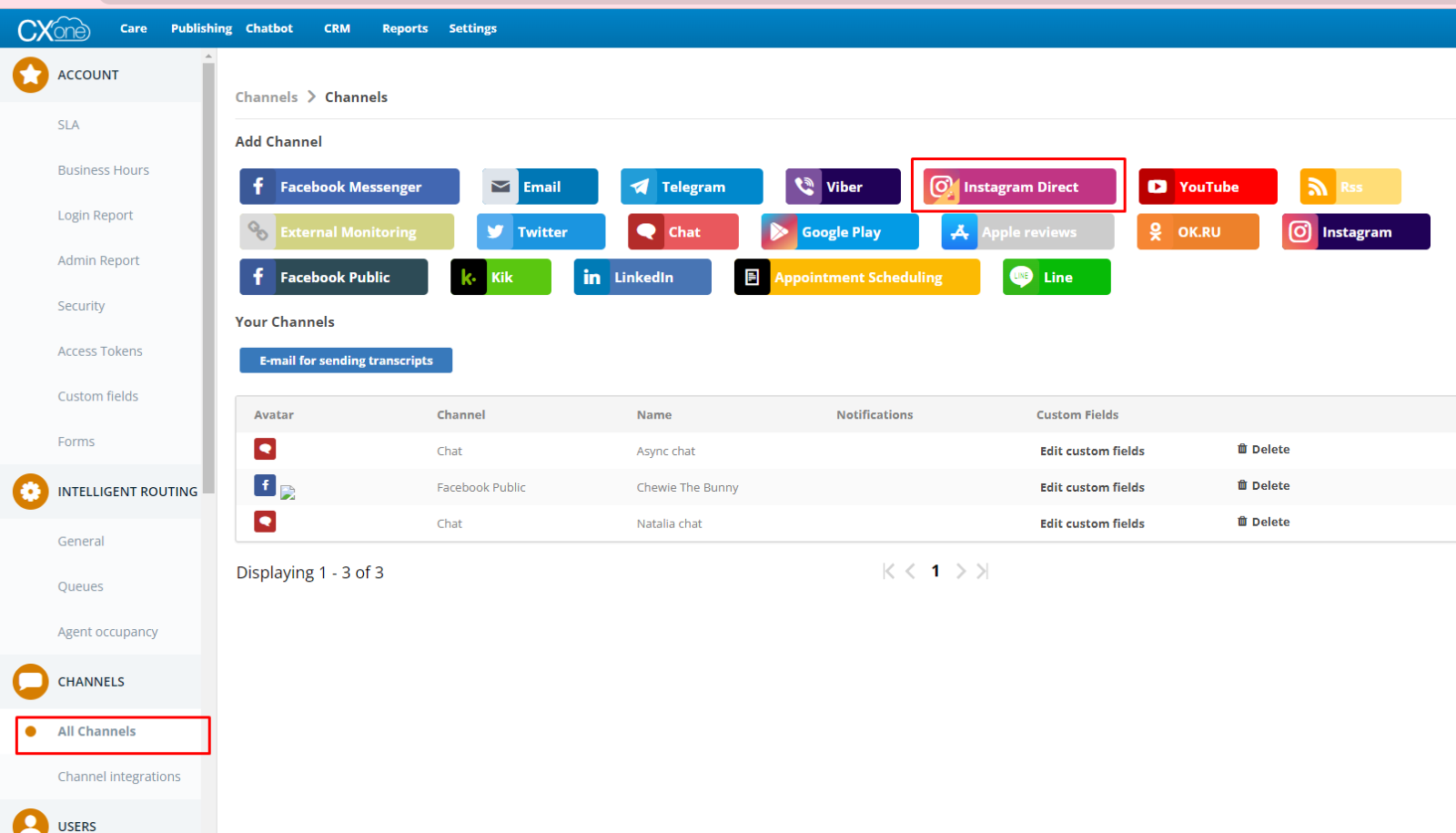Add an Instagram Direct channel
Image resolution: width=1456 pixels, height=833 pixels.
(x=1019, y=187)
